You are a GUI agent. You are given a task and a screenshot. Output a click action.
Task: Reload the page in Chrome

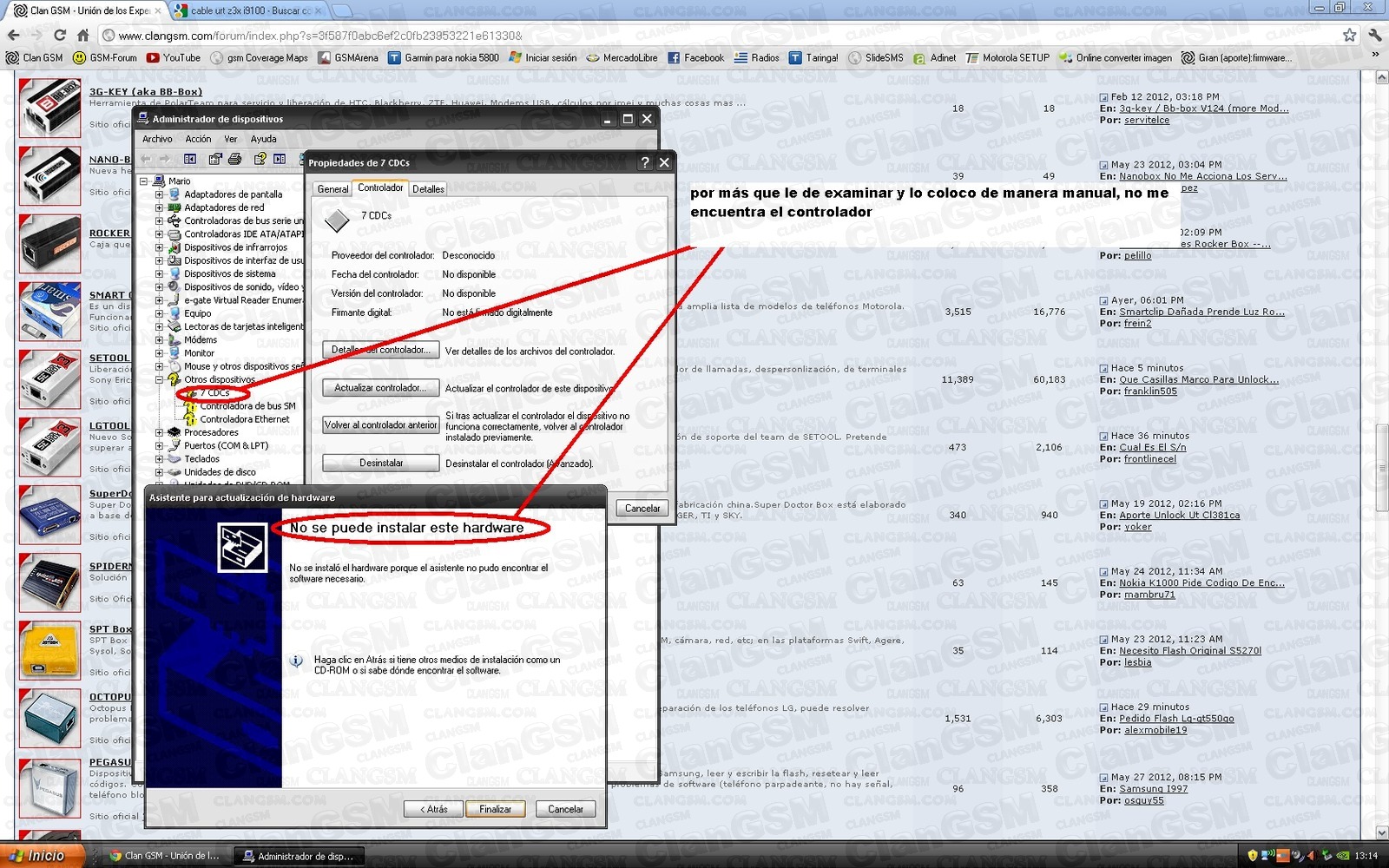[x=59, y=36]
